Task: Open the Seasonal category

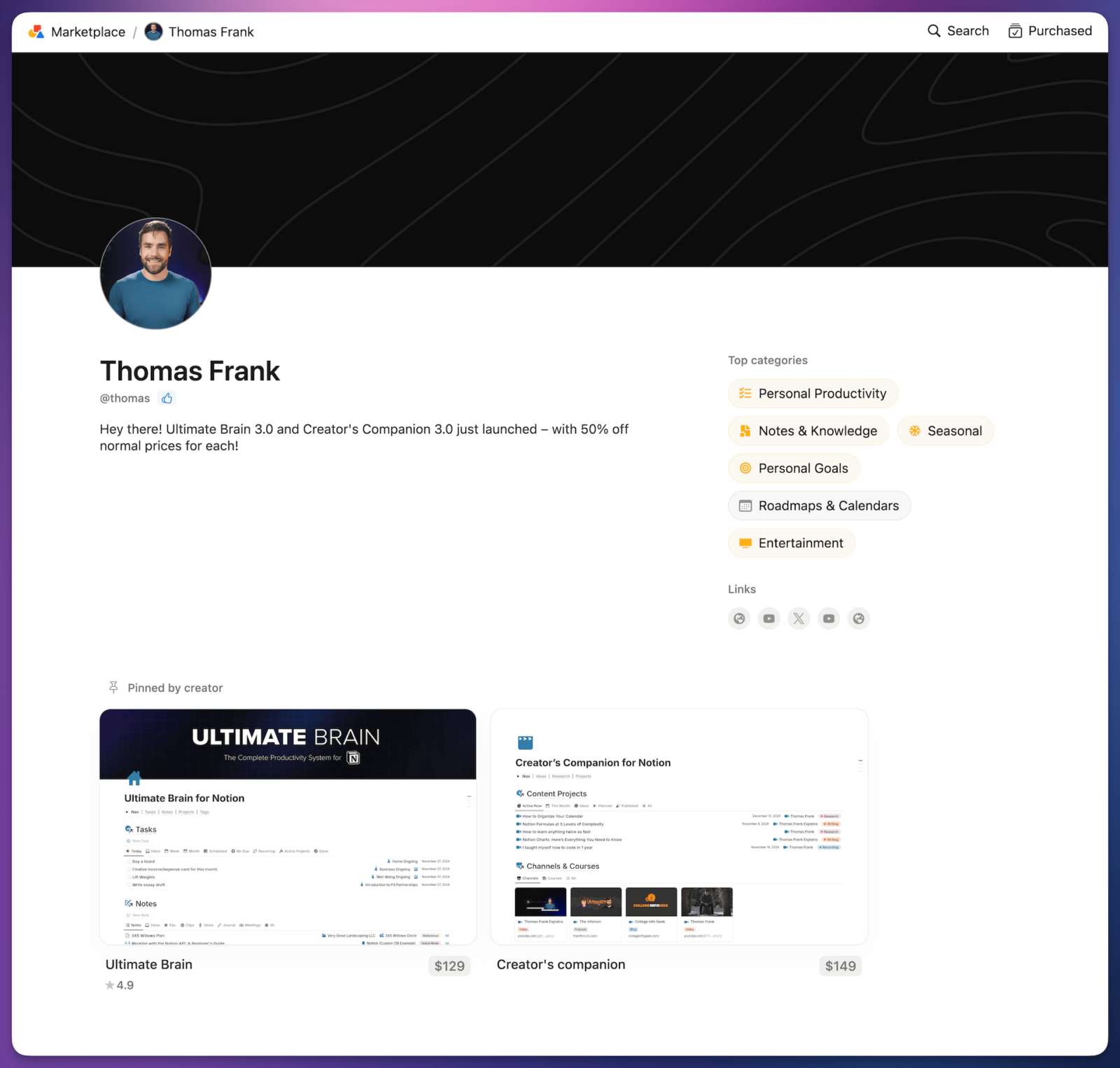Action: click(945, 431)
